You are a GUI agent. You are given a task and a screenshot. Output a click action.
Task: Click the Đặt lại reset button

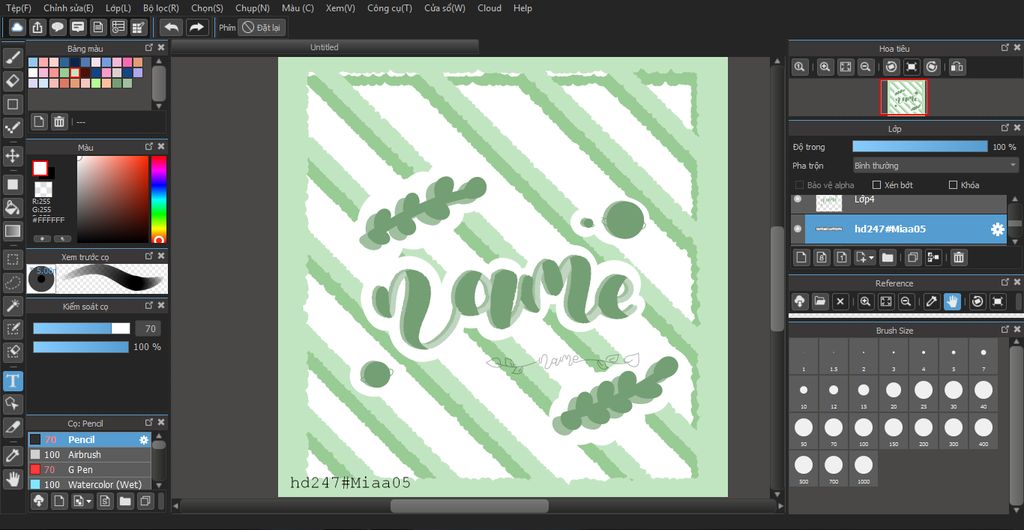[262, 27]
